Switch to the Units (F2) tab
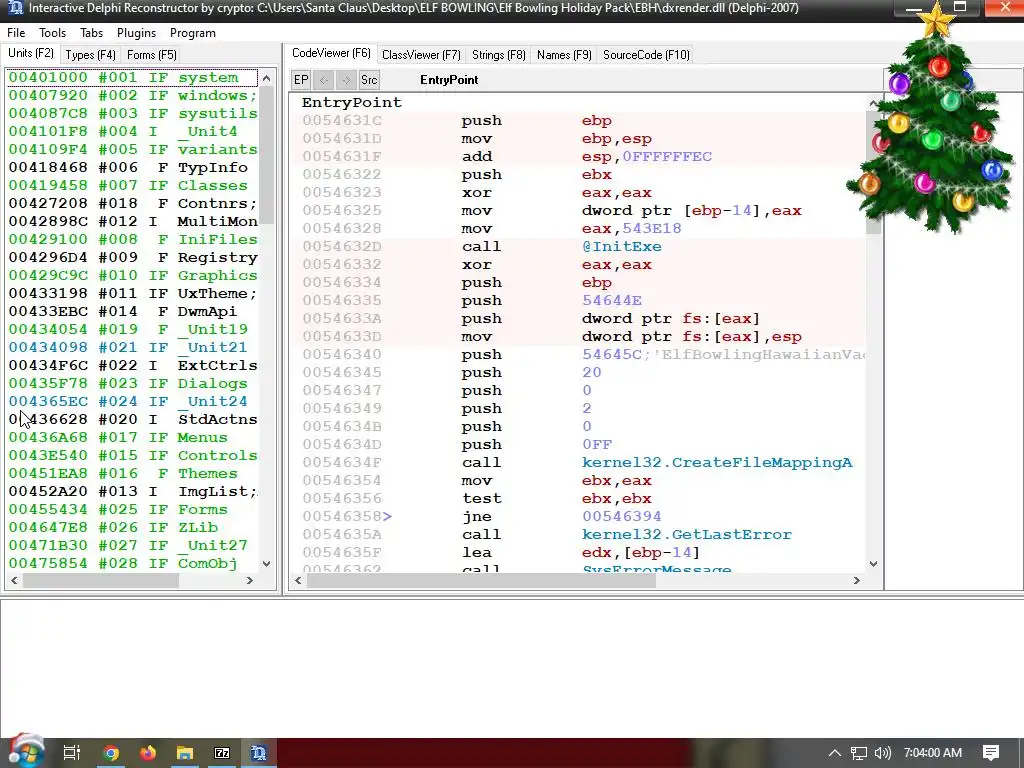Image resolution: width=1024 pixels, height=768 pixels. (31, 54)
